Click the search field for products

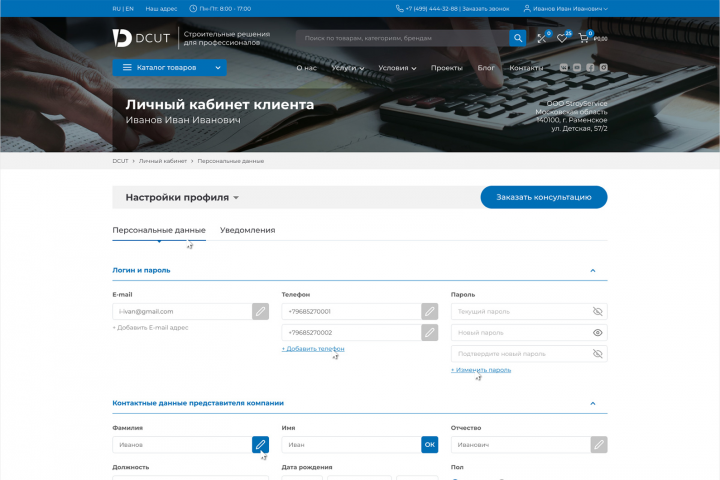403,38
